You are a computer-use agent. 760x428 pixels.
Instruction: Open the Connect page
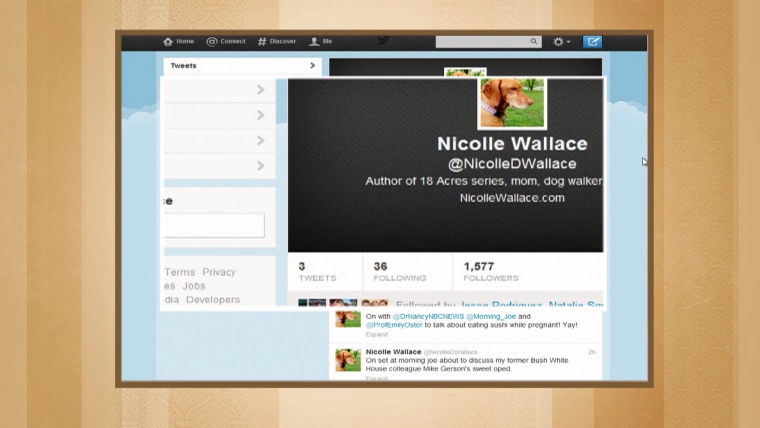pos(226,41)
